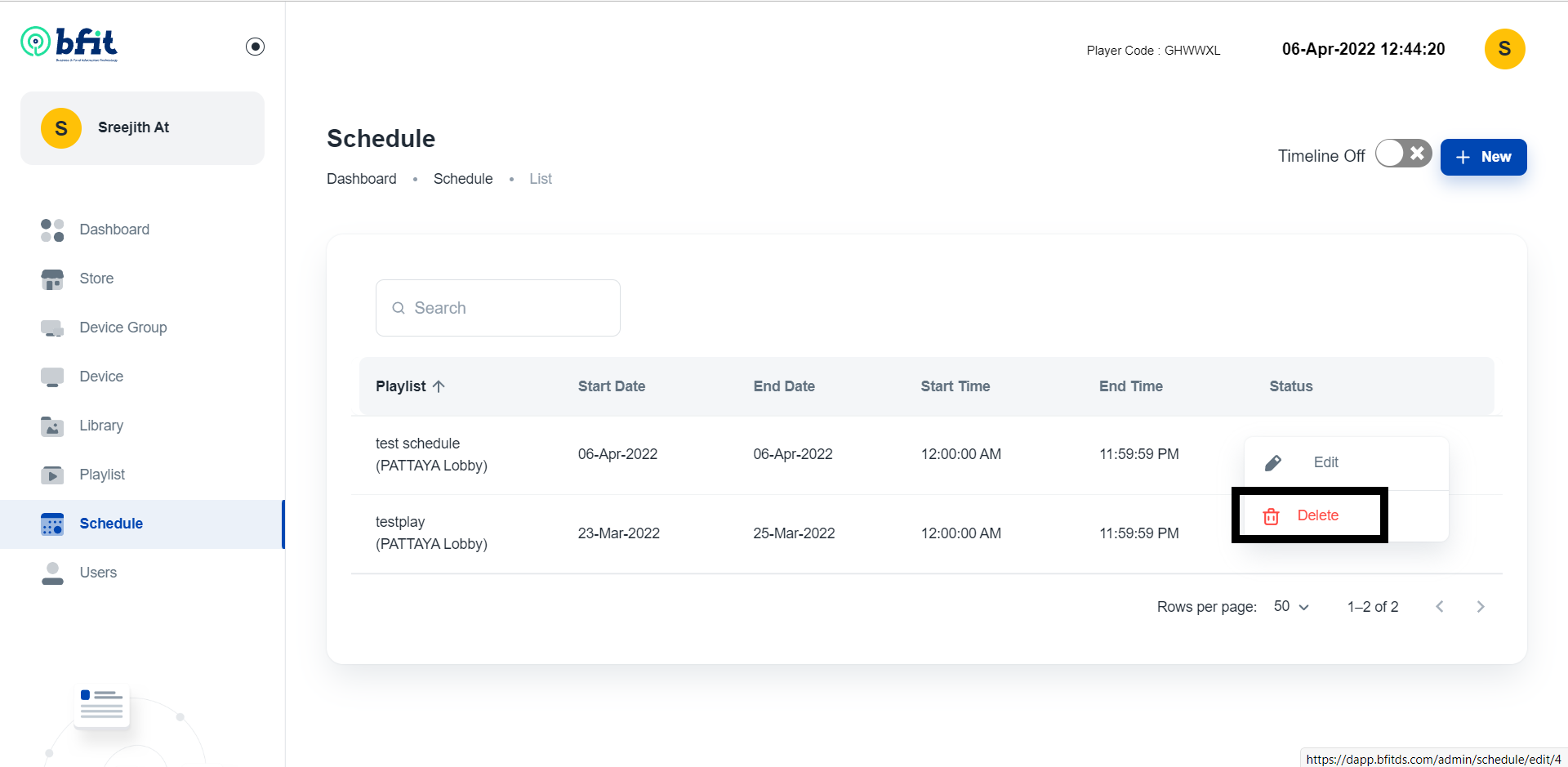The width and height of the screenshot is (1568, 767).
Task: Select the testplay (PATTAYA Lobby) cell
Action: coord(431,533)
